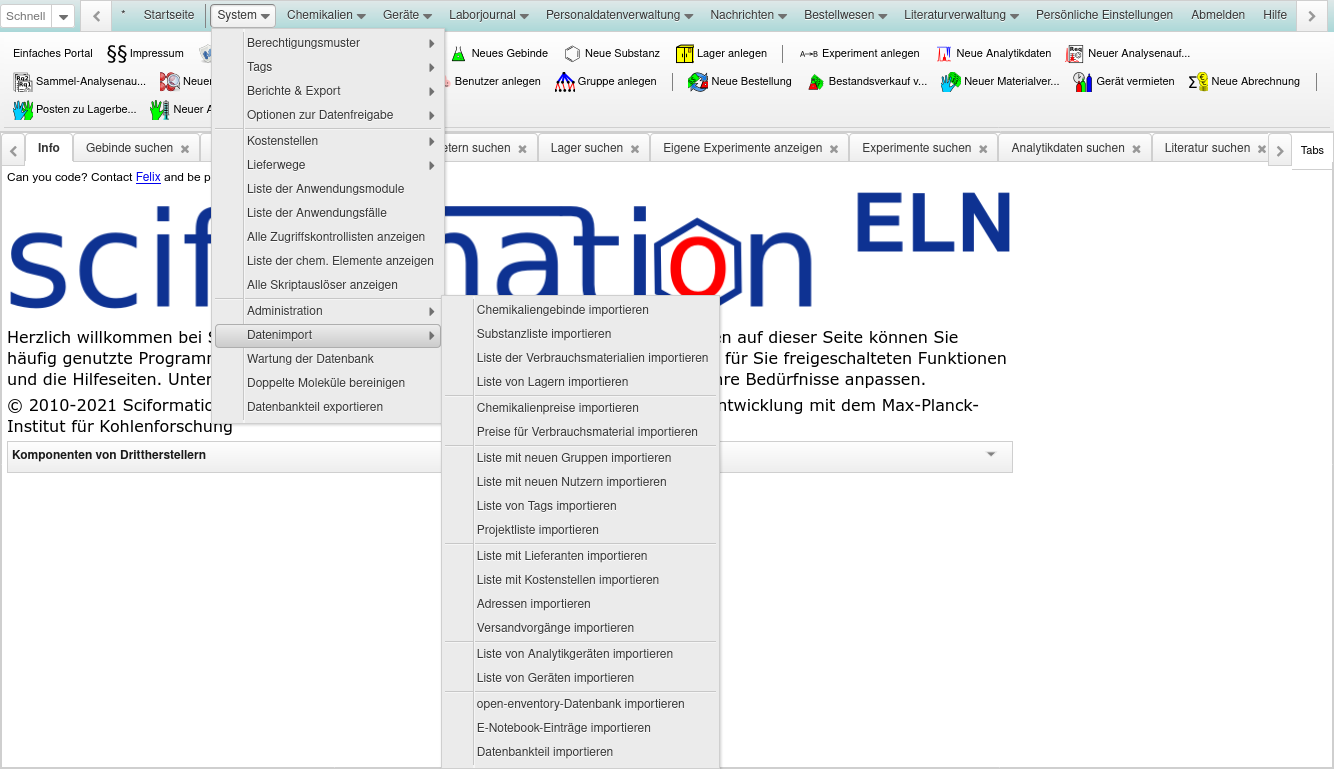This screenshot has width=1334, height=769.
Task: Switch to the Info tab
Action: pos(49,148)
